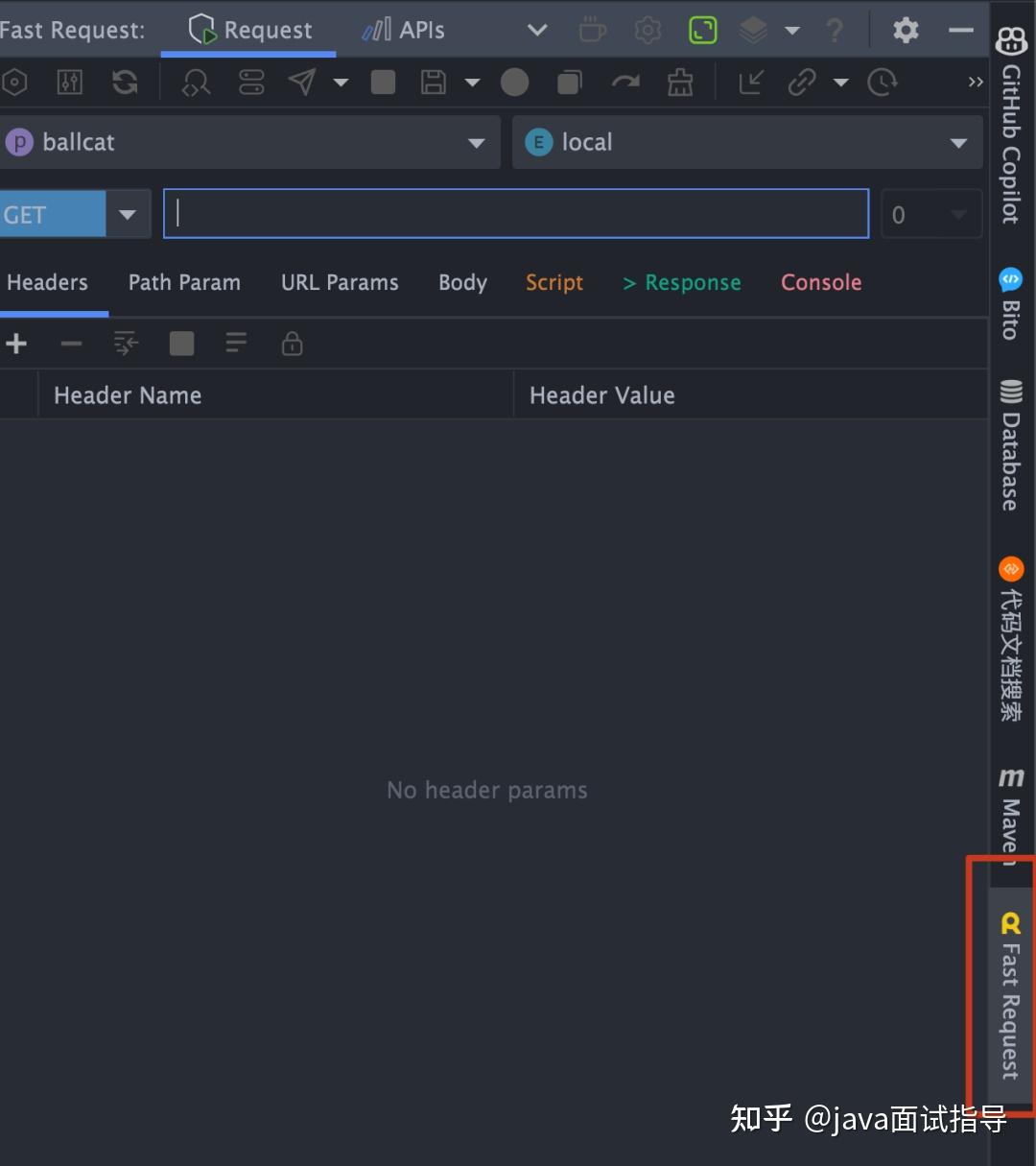Open the Bito tool window

click(1011, 303)
